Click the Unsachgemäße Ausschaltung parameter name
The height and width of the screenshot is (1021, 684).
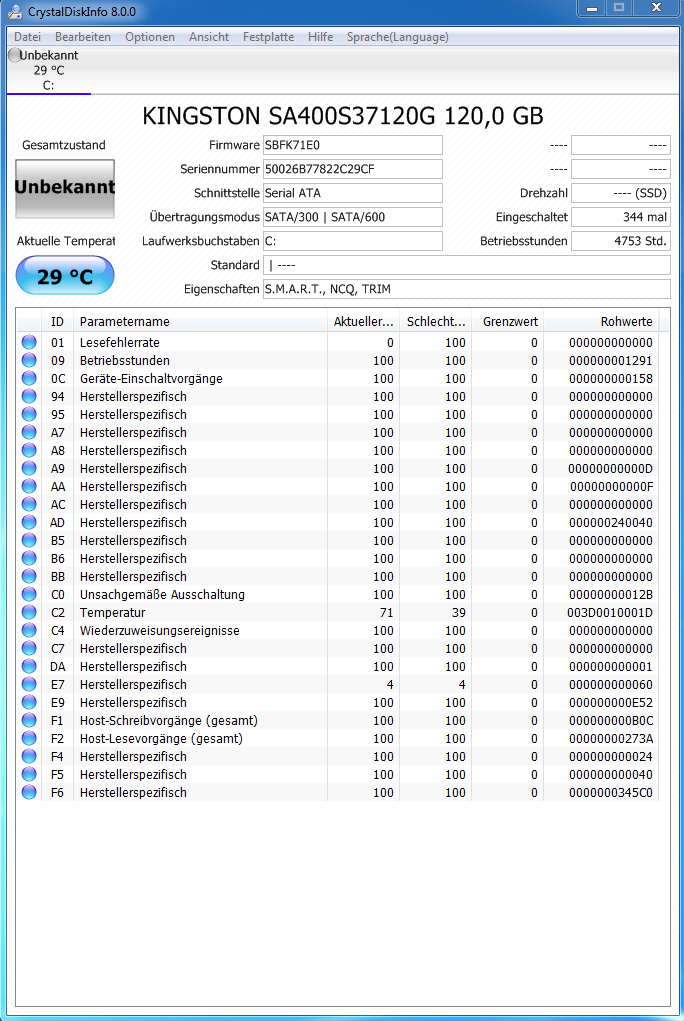pos(162,594)
